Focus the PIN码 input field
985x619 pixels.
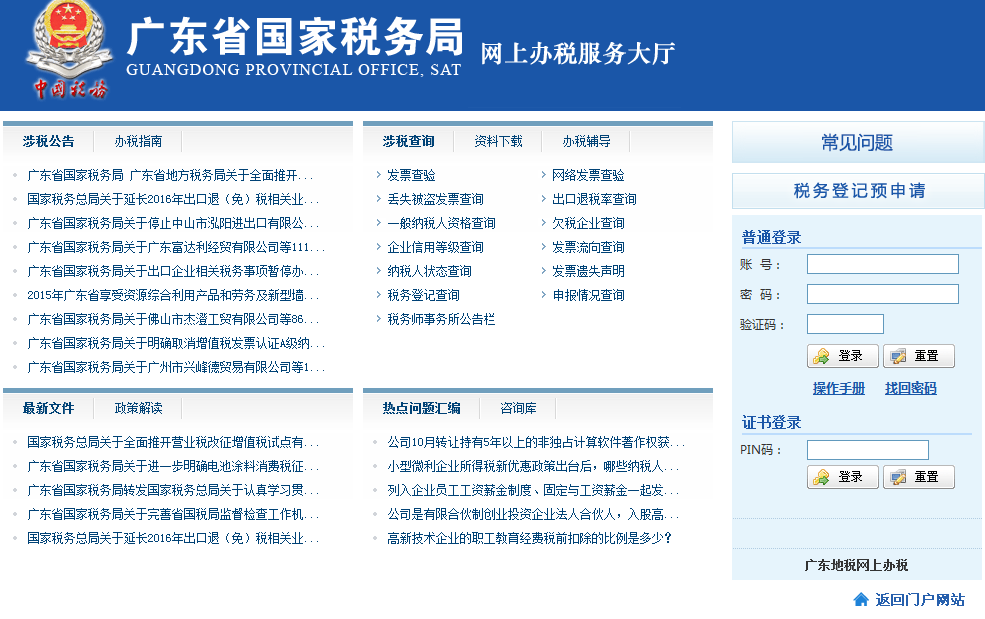pos(868,450)
